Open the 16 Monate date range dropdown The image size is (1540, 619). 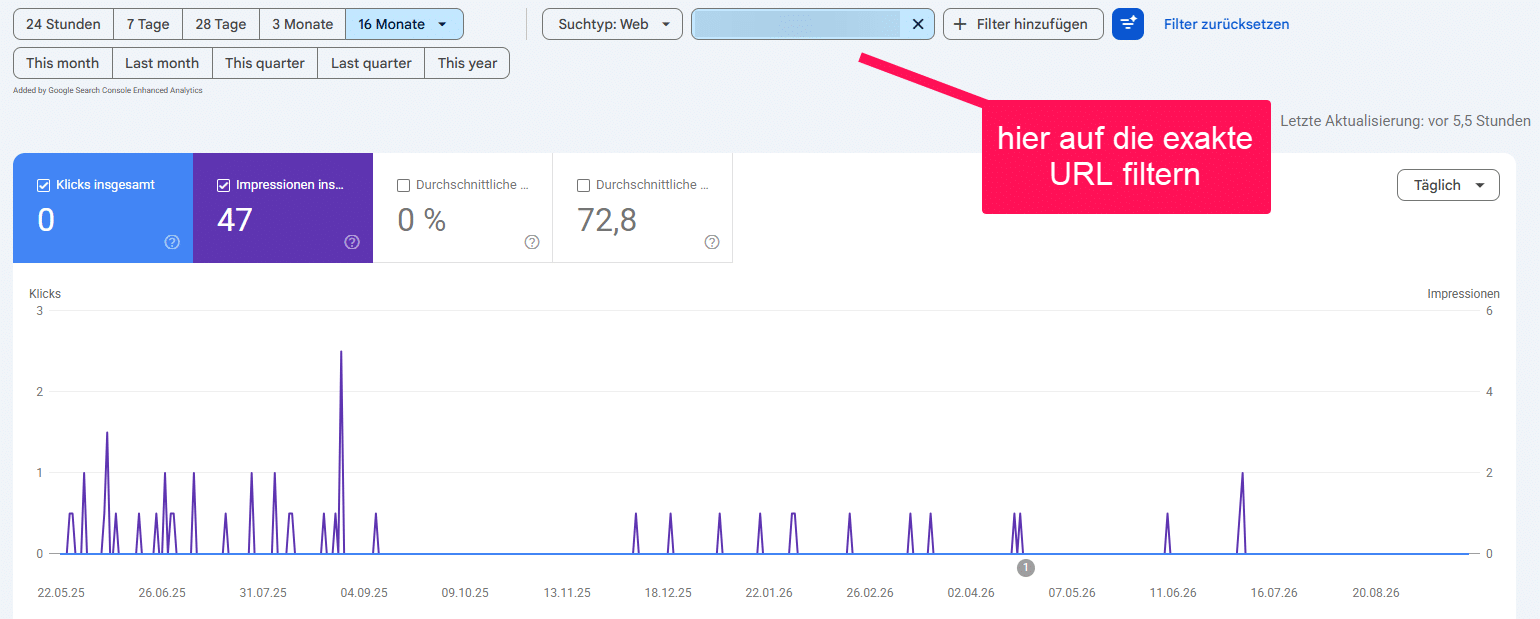tap(404, 24)
